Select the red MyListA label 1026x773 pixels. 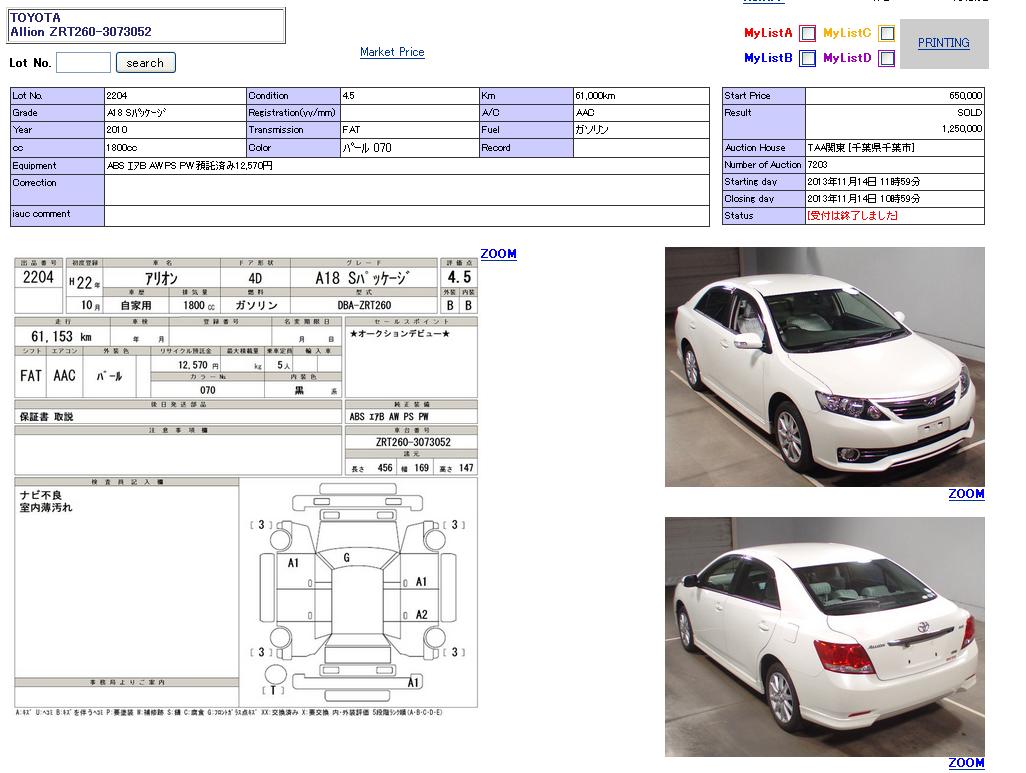(x=768, y=33)
